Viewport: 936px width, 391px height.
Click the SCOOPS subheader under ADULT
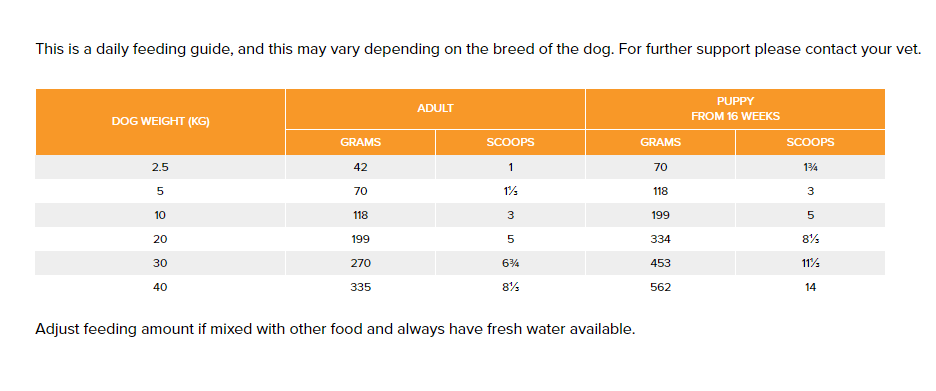pyautogui.click(x=510, y=143)
